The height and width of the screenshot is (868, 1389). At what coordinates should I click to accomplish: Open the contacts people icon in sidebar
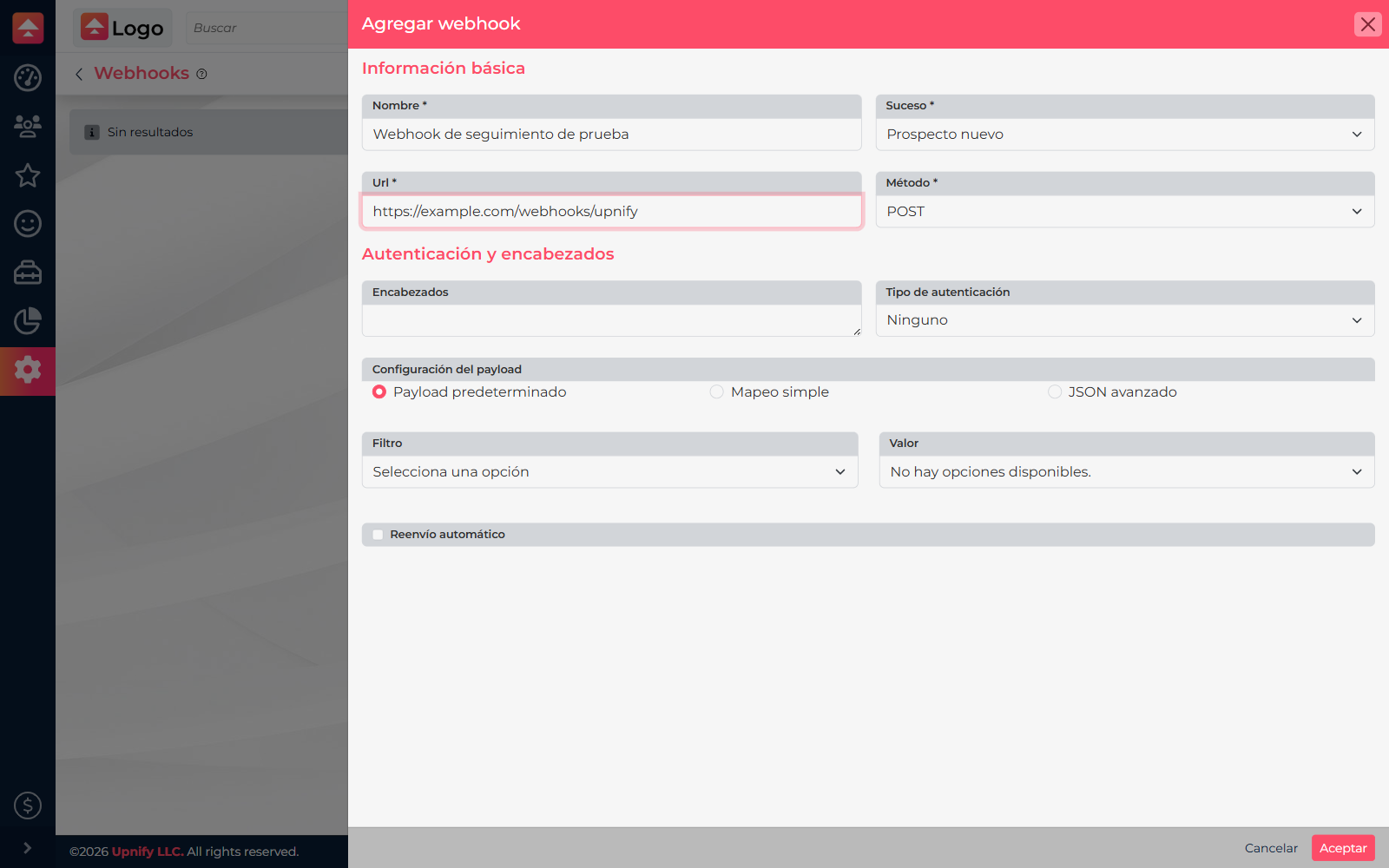(x=28, y=127)
